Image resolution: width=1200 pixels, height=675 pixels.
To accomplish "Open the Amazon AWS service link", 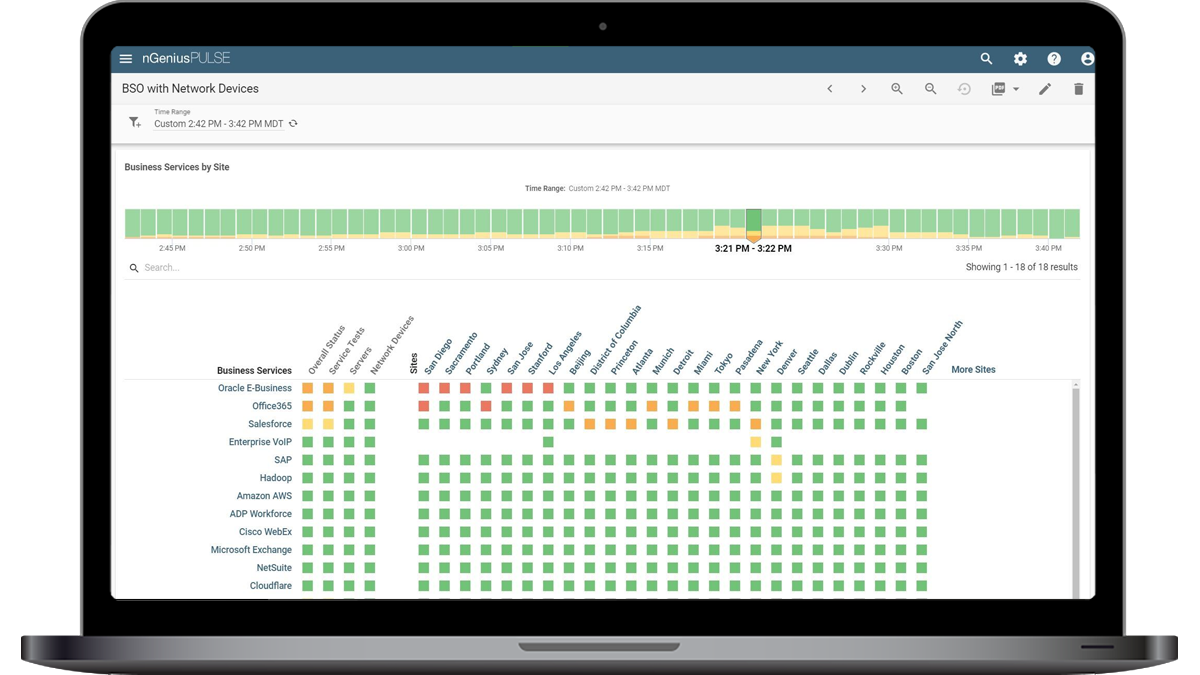I will pyautogui.click(x=264, y=496).
